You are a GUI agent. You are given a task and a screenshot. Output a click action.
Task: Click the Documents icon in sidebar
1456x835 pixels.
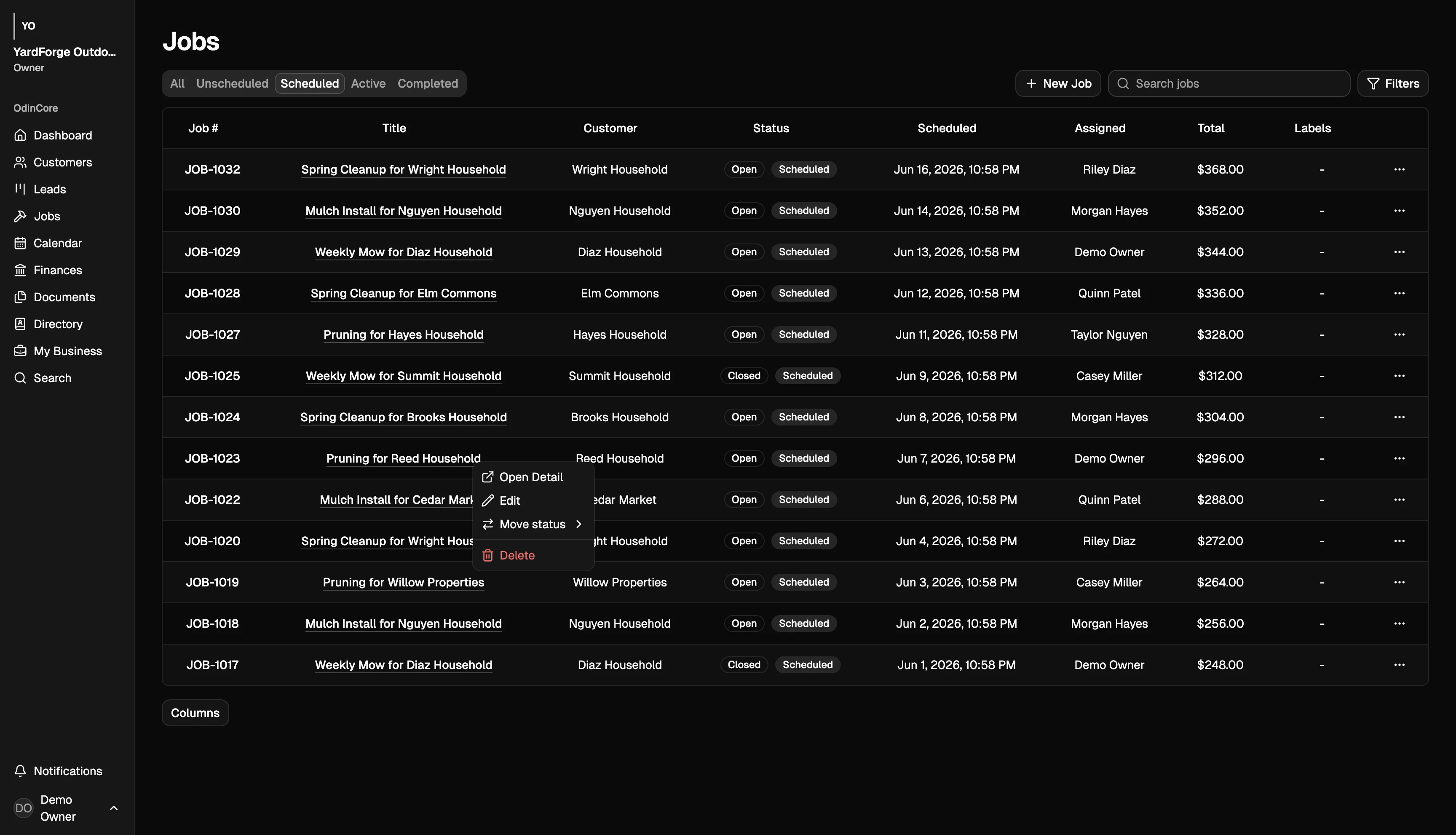point(20,297)
